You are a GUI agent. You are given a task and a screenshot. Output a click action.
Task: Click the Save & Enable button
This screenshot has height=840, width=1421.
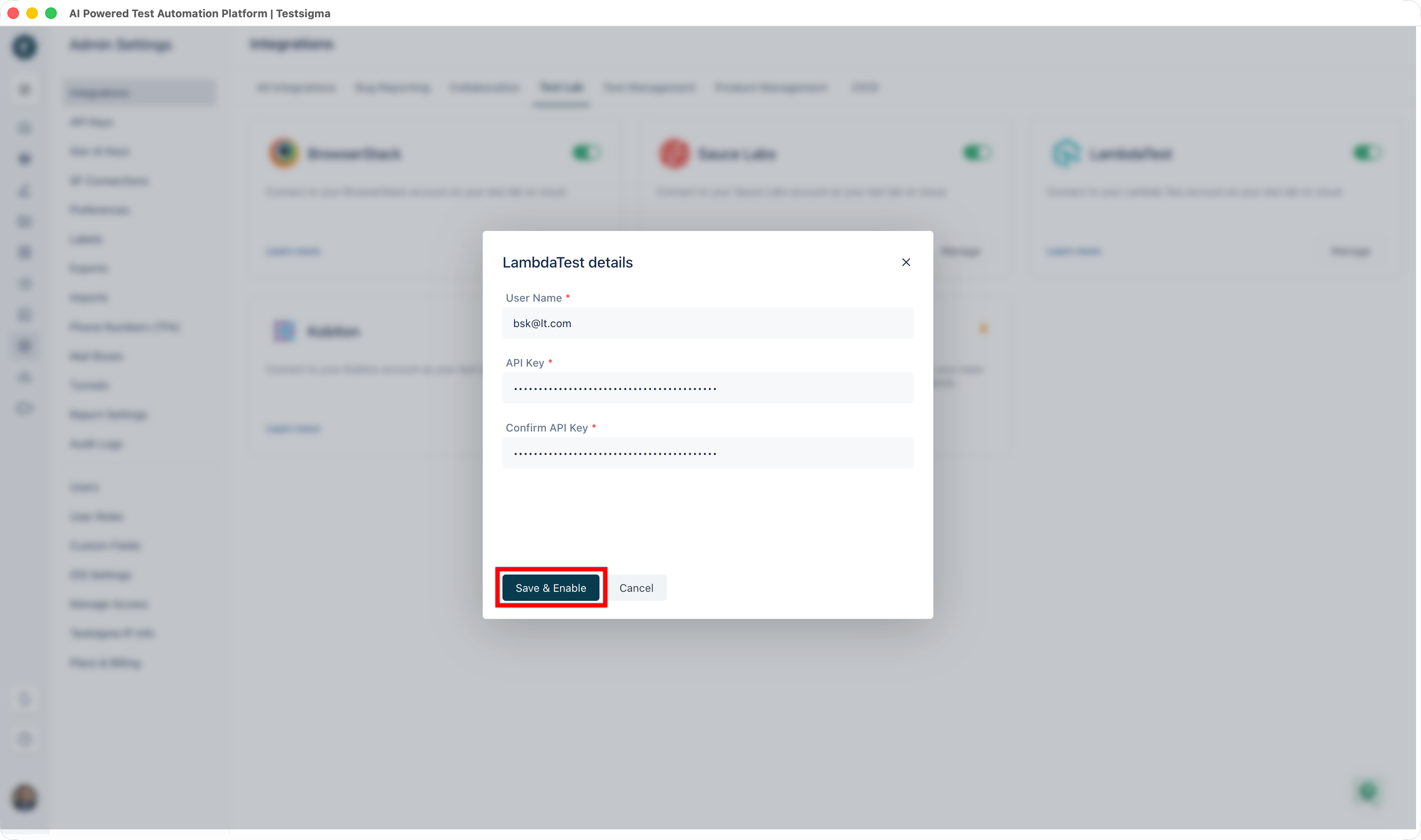pos(551,588)
